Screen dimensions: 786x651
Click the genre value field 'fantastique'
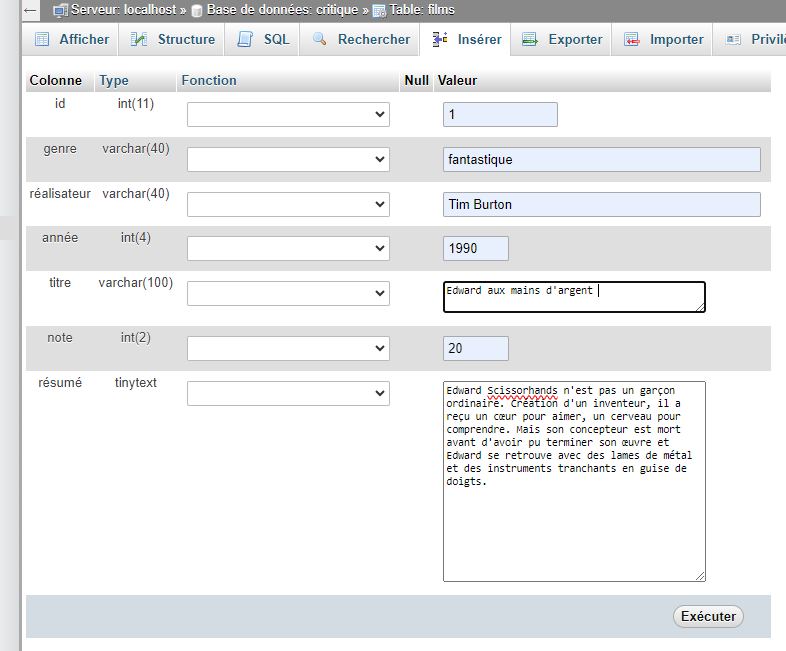(602, 159)
